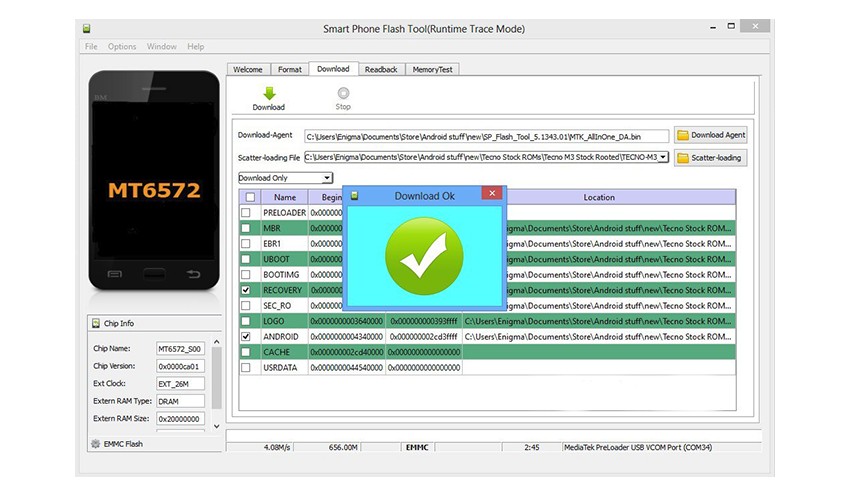Check the CACHE checkbox
Screen dimensions: 846x490
[246, 352]
